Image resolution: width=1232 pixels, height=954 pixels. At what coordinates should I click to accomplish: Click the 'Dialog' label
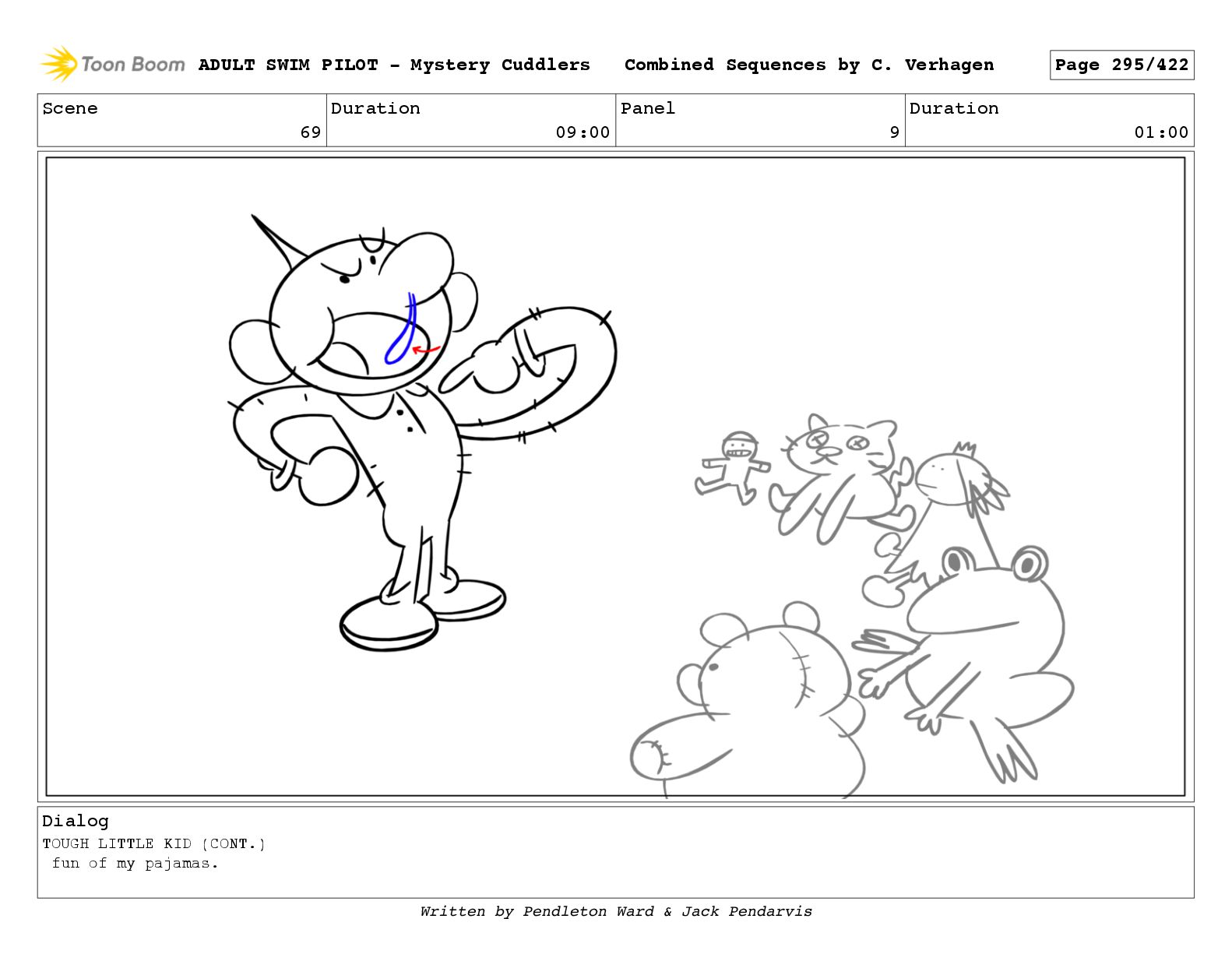pos(76,821)
